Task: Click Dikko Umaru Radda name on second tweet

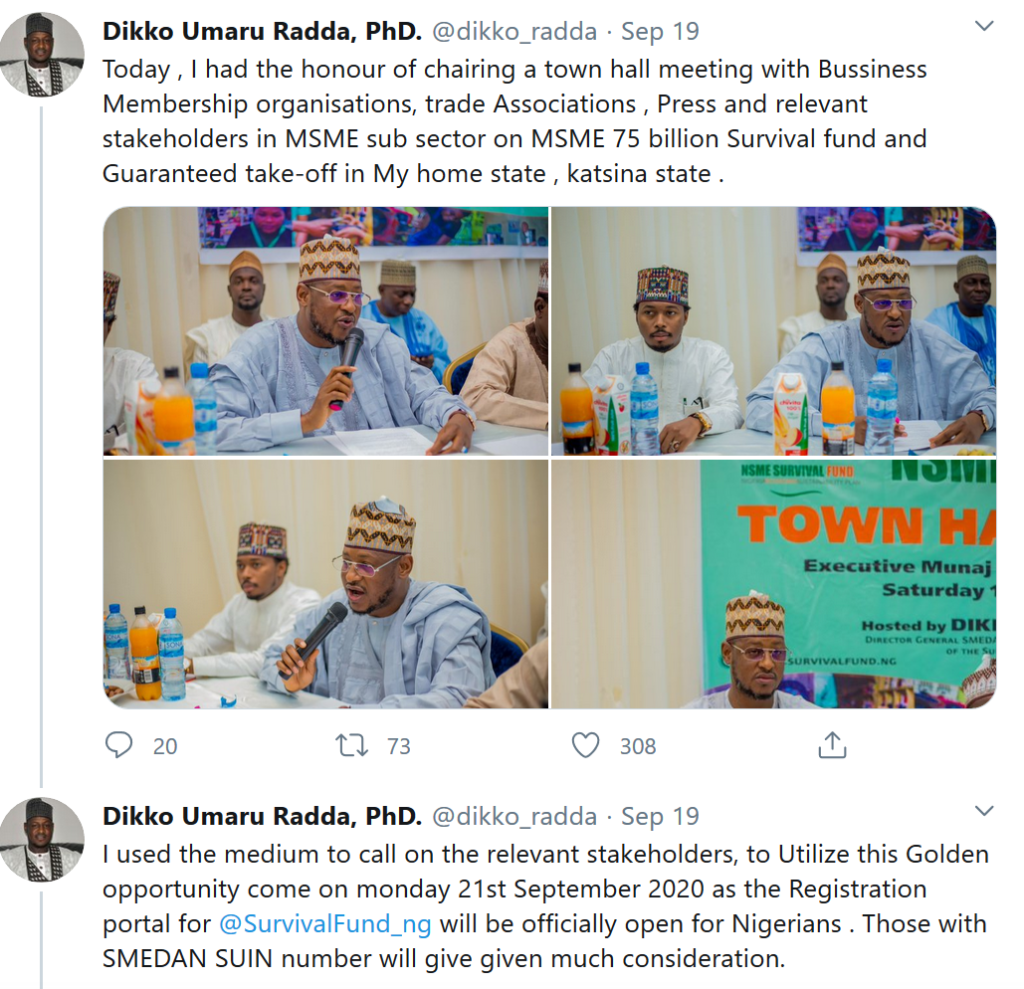Action: (262, 816)
